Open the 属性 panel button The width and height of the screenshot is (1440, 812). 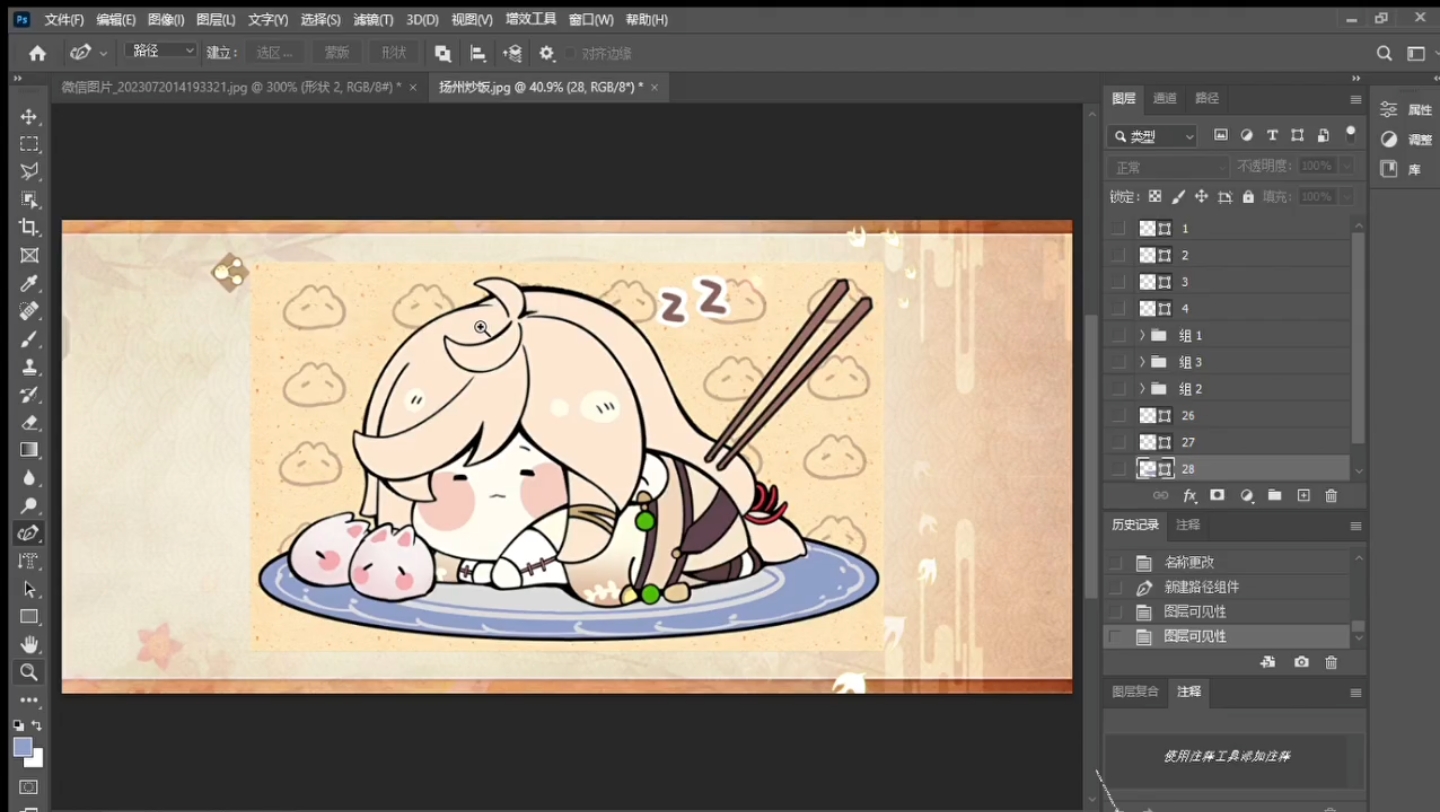[x=1406, y=110]
